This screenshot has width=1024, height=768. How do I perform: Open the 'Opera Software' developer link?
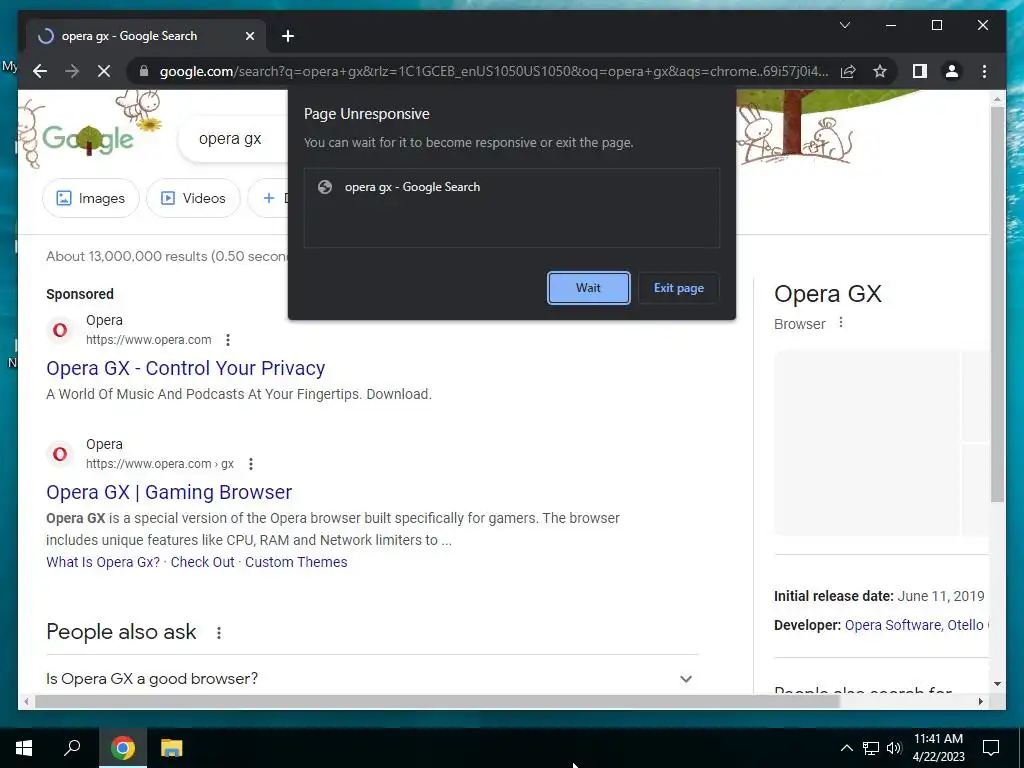(892, 625)
